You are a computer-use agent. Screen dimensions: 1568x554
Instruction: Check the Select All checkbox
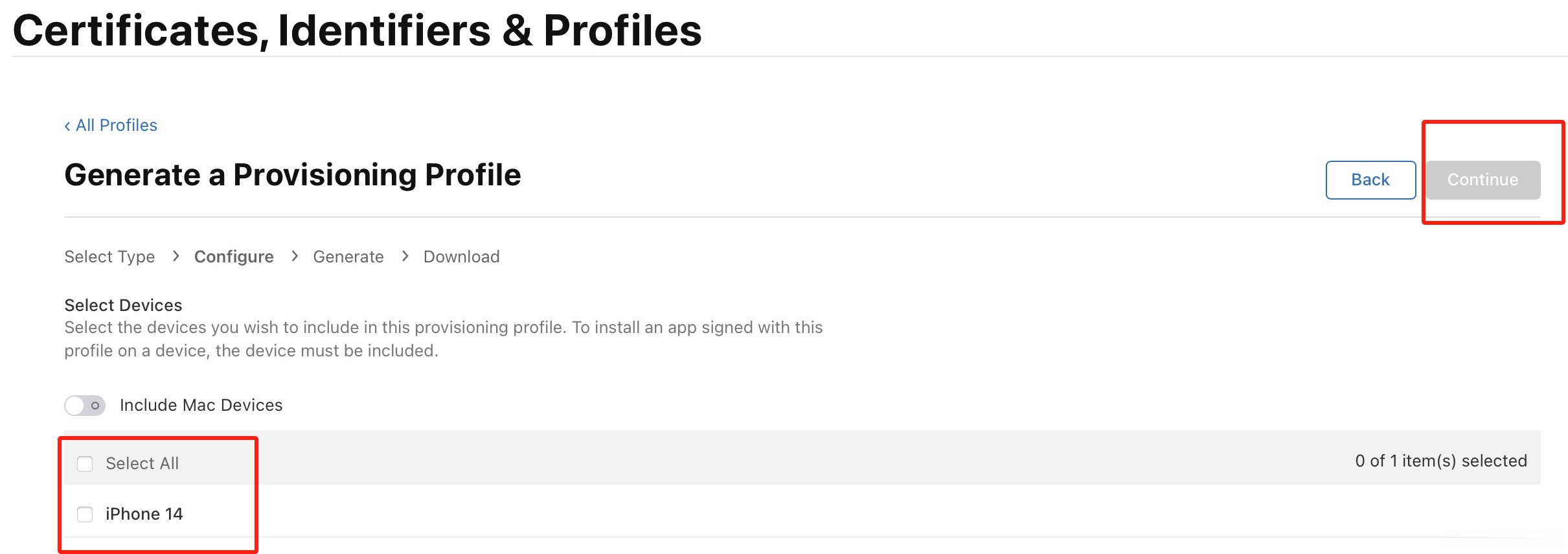point(85,464)
